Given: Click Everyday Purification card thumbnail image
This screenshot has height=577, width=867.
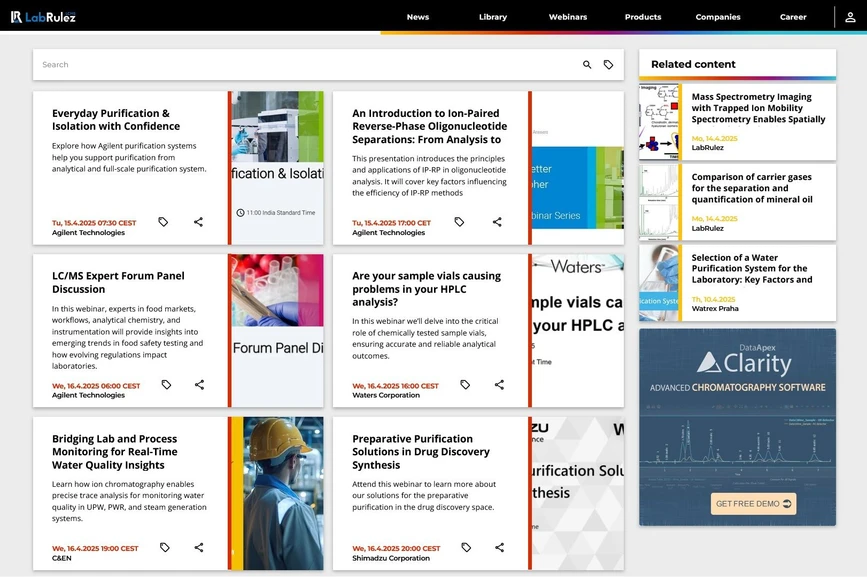Looking at the screenshot, I should [278, 168].
